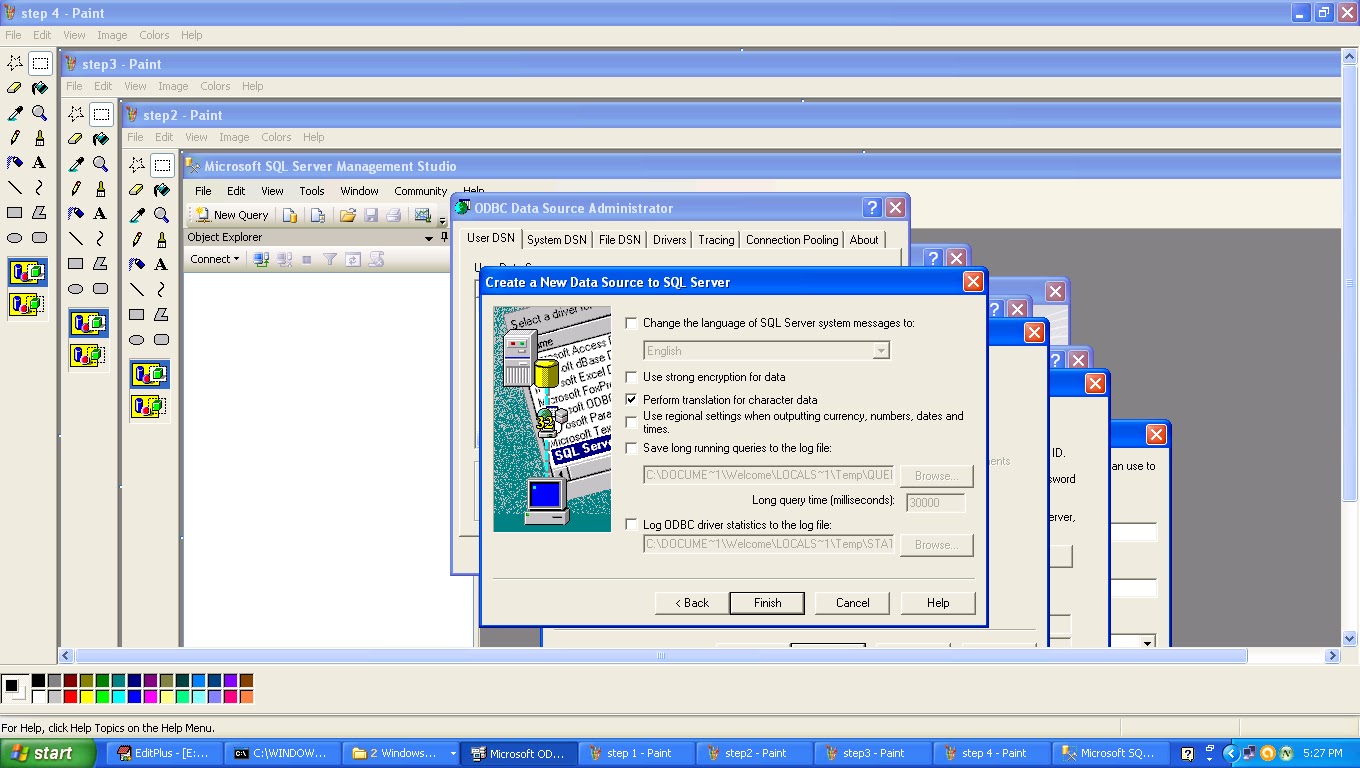Screen dimensions: 1360x768
Task: Choose the Text tool in step 4 Paint
Action: 40,163
